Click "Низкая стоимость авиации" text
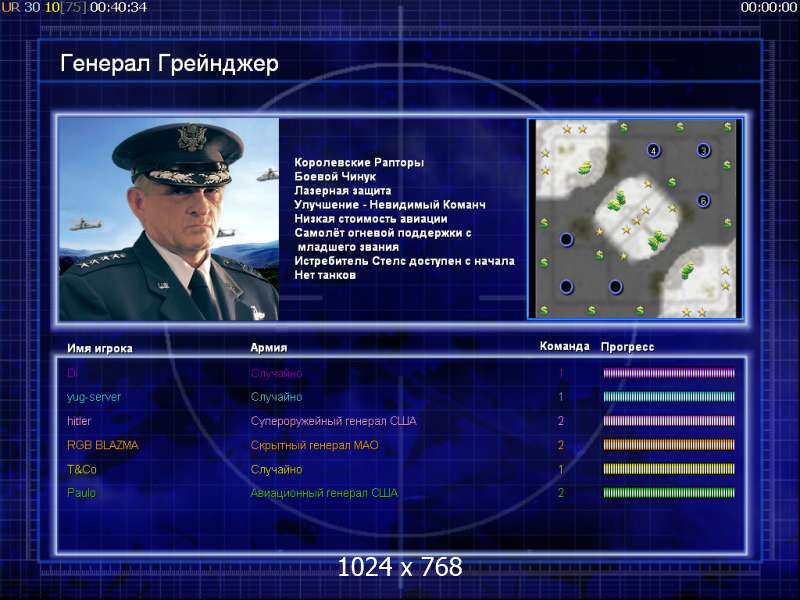Screen dimensions: 800x600 tap(371, 218)
